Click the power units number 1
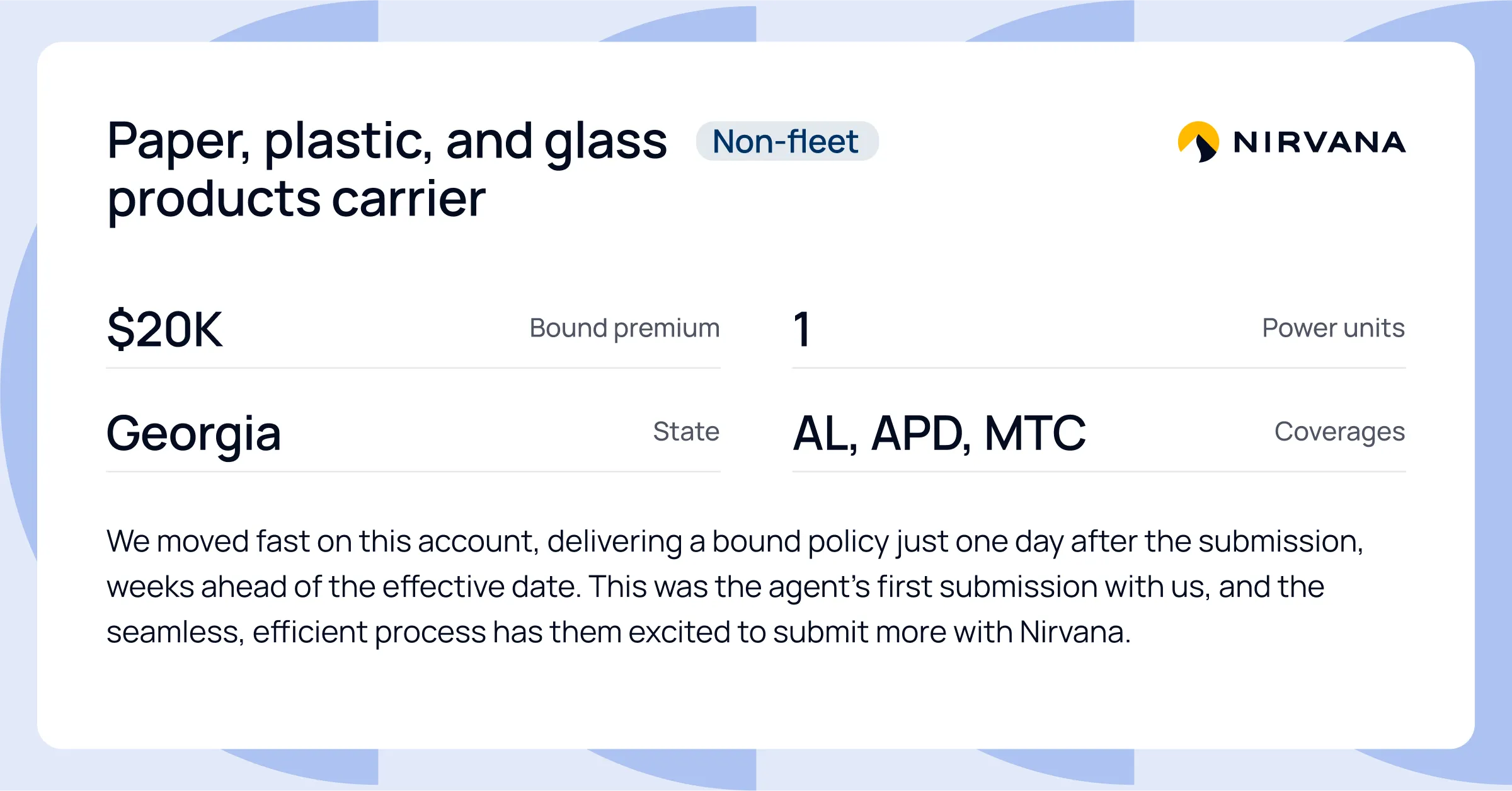Viewport: 1512px width, 791px height. pyautogui.click(x=802, y=330)
